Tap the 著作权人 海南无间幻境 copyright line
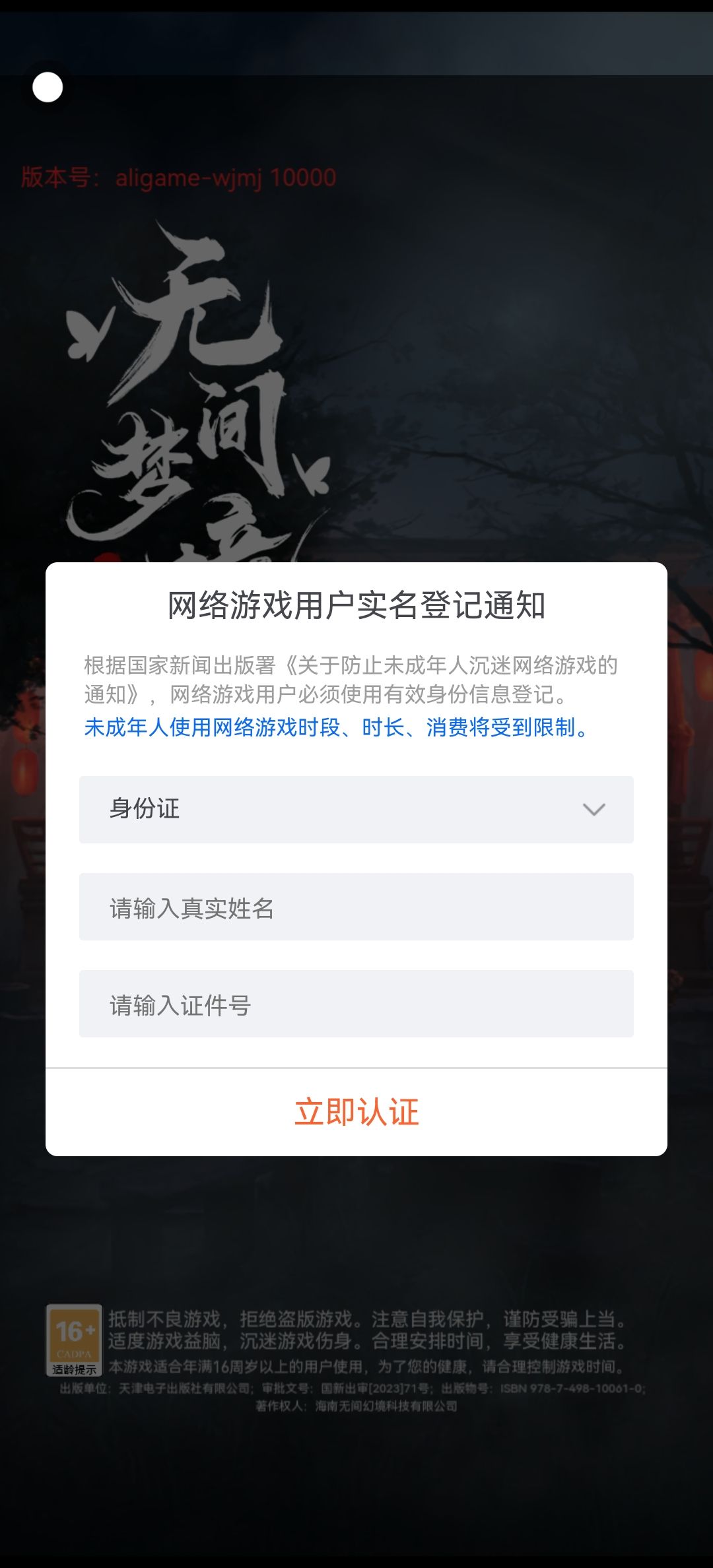The image size is (713, 1568). (356, 1406)
